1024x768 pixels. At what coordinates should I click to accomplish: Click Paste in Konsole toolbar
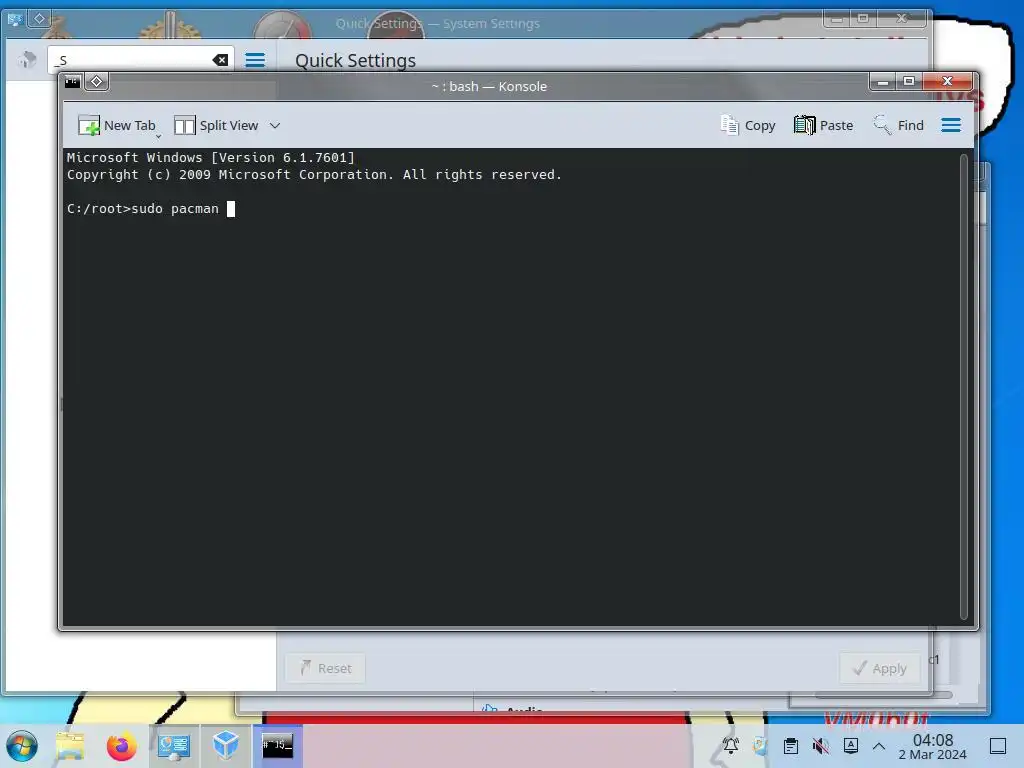pyautogui.click(x=824, y=125)
